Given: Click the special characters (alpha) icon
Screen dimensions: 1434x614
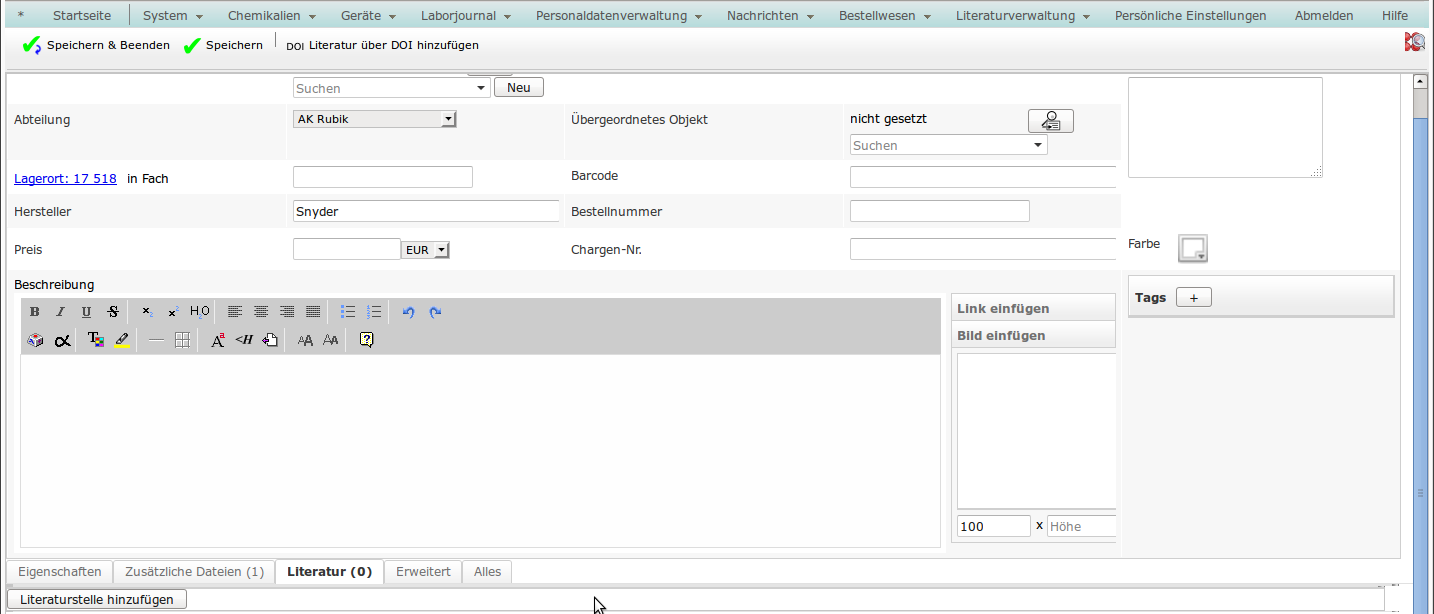Looking at the screenshot, I should [x=62, y=340].
